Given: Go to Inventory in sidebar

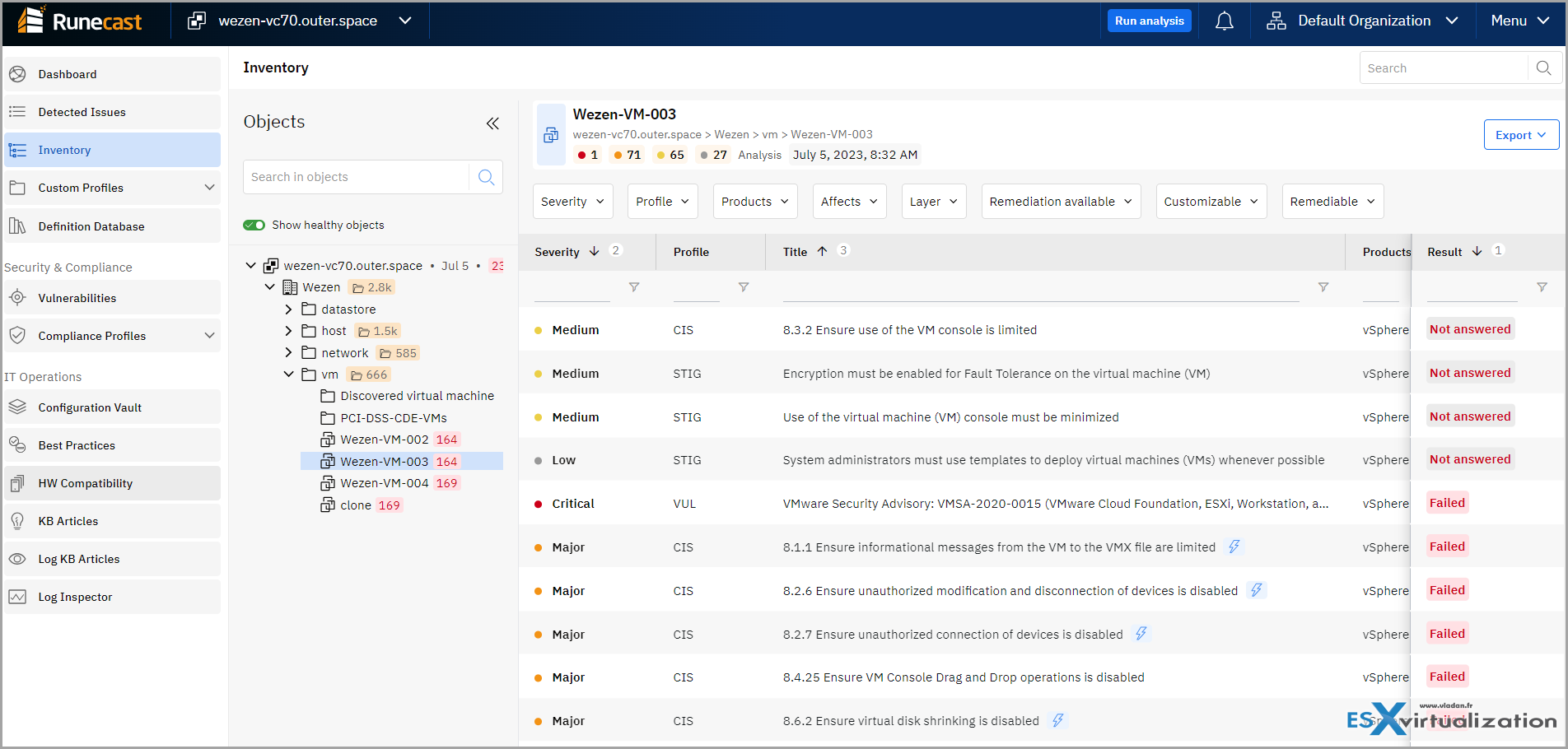Looking at the screenshot, I should [x=112, y=150].
